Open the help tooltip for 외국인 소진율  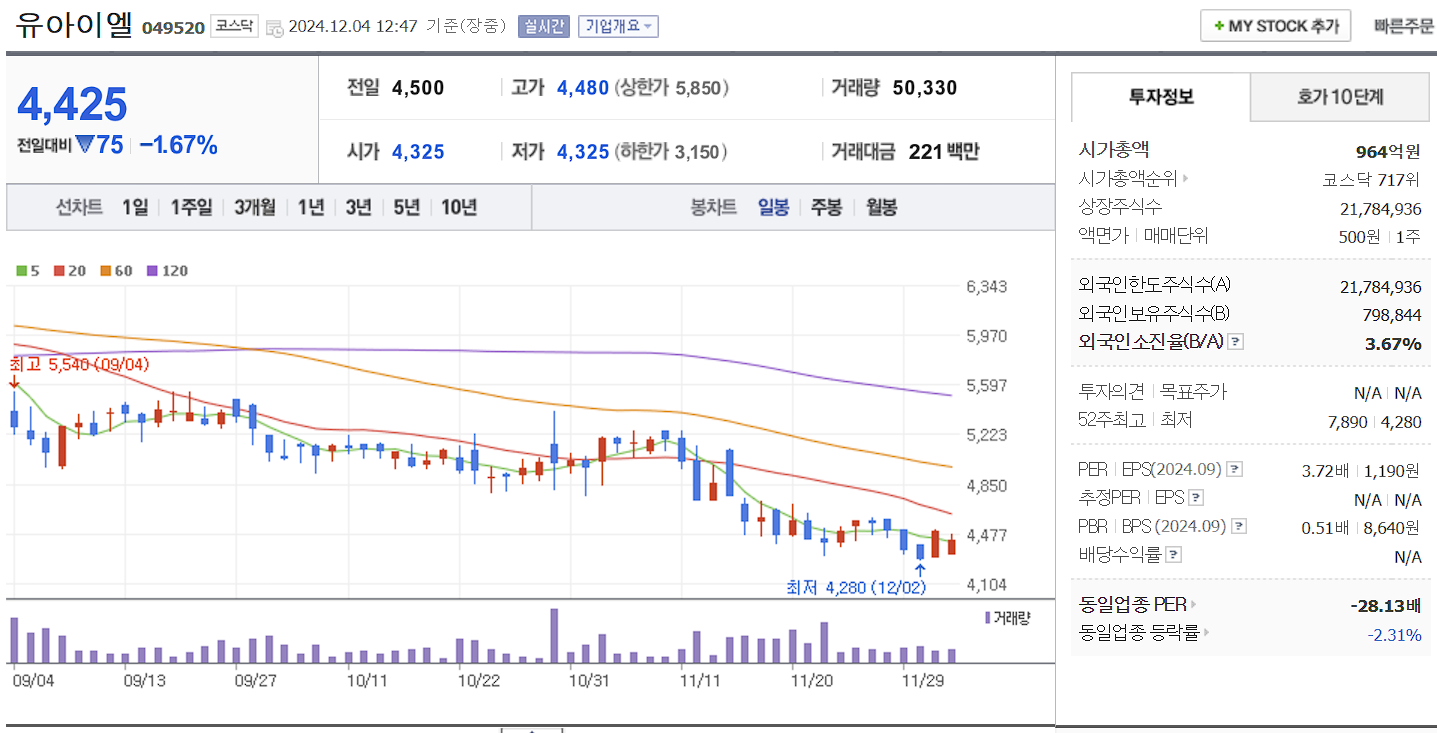tap(1236, 341)
